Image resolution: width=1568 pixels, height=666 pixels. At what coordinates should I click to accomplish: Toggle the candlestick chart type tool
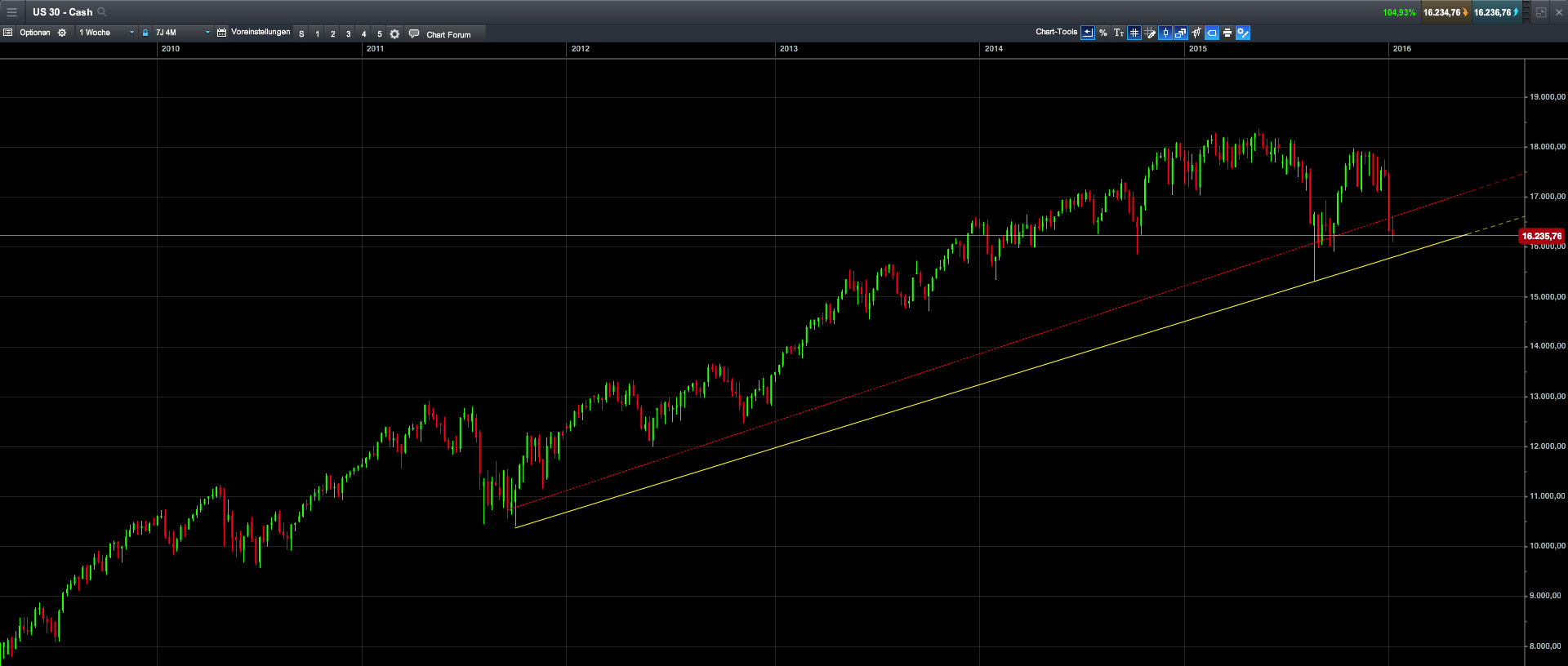(1165, 33)
